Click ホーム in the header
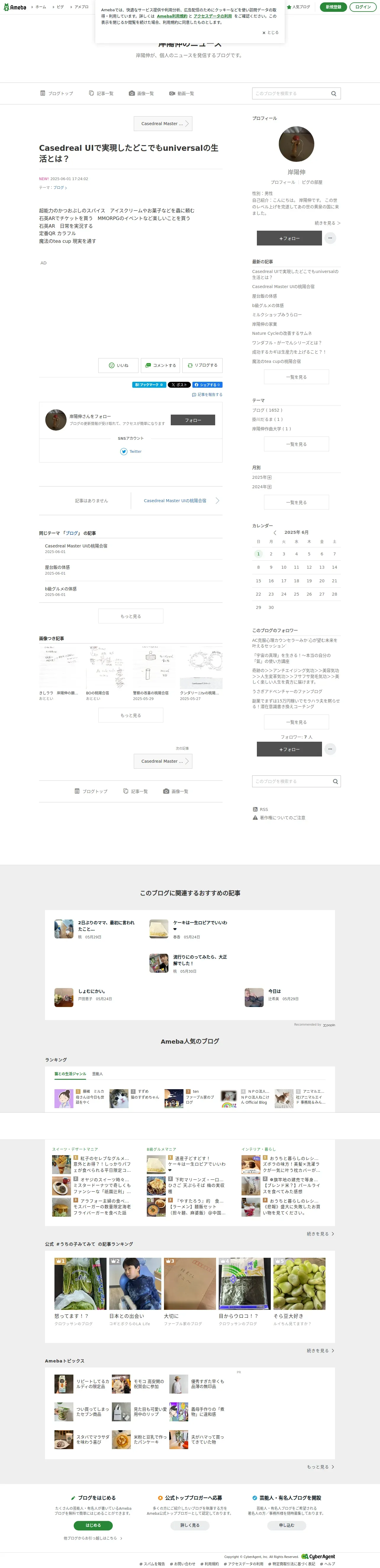The height and width of the screenshot is (1568, 380). [38, 7]
